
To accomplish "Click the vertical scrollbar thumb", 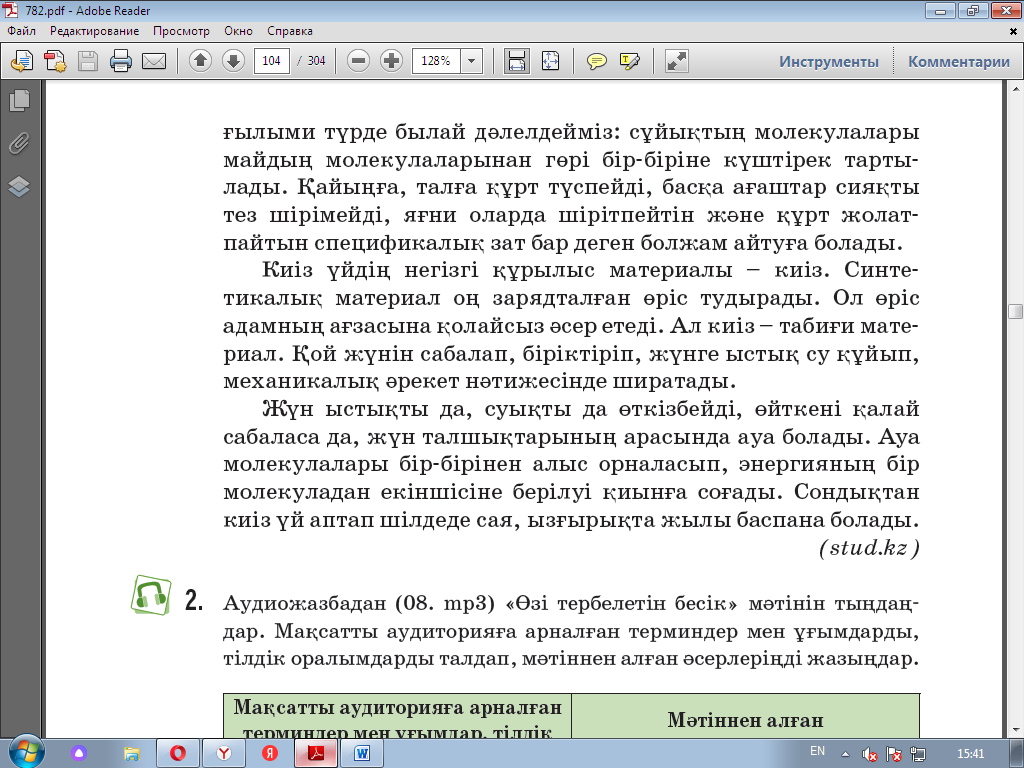I will (x=1016, y=311).
